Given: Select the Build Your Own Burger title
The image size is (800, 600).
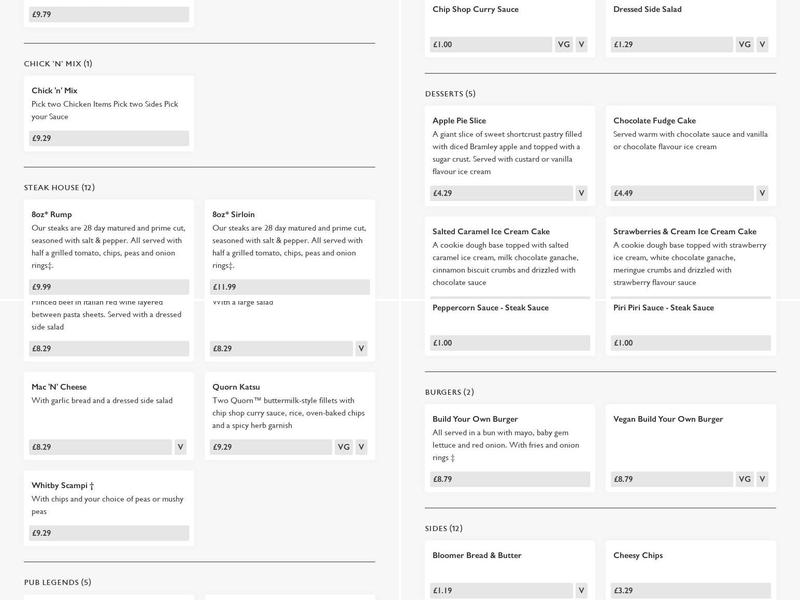Looking at the screenshot, I should click(x=475, y=419).
